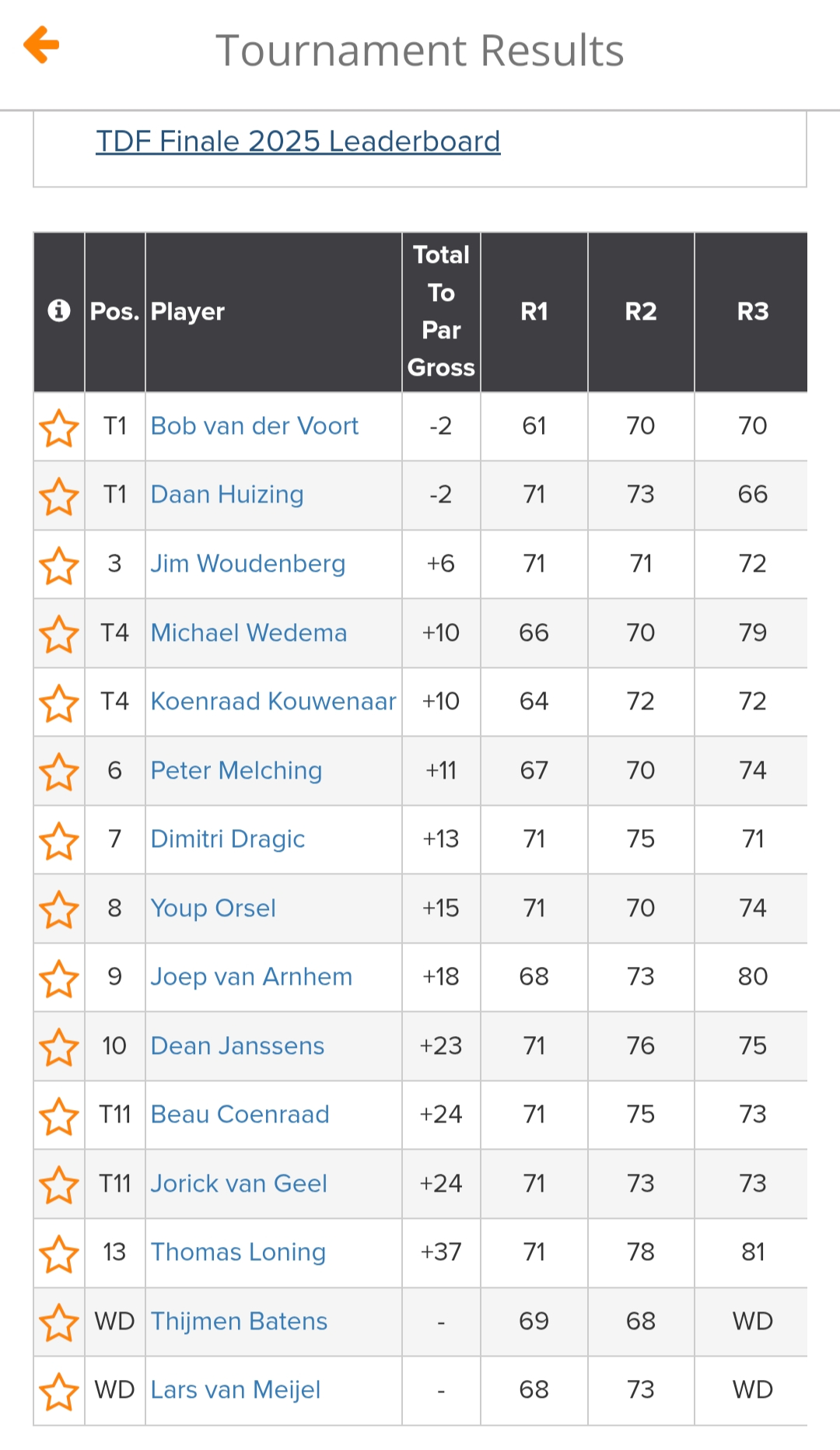
Task: Open Lars van Meijel player link
Action: pyautogui.click(x=236, y=1390)
